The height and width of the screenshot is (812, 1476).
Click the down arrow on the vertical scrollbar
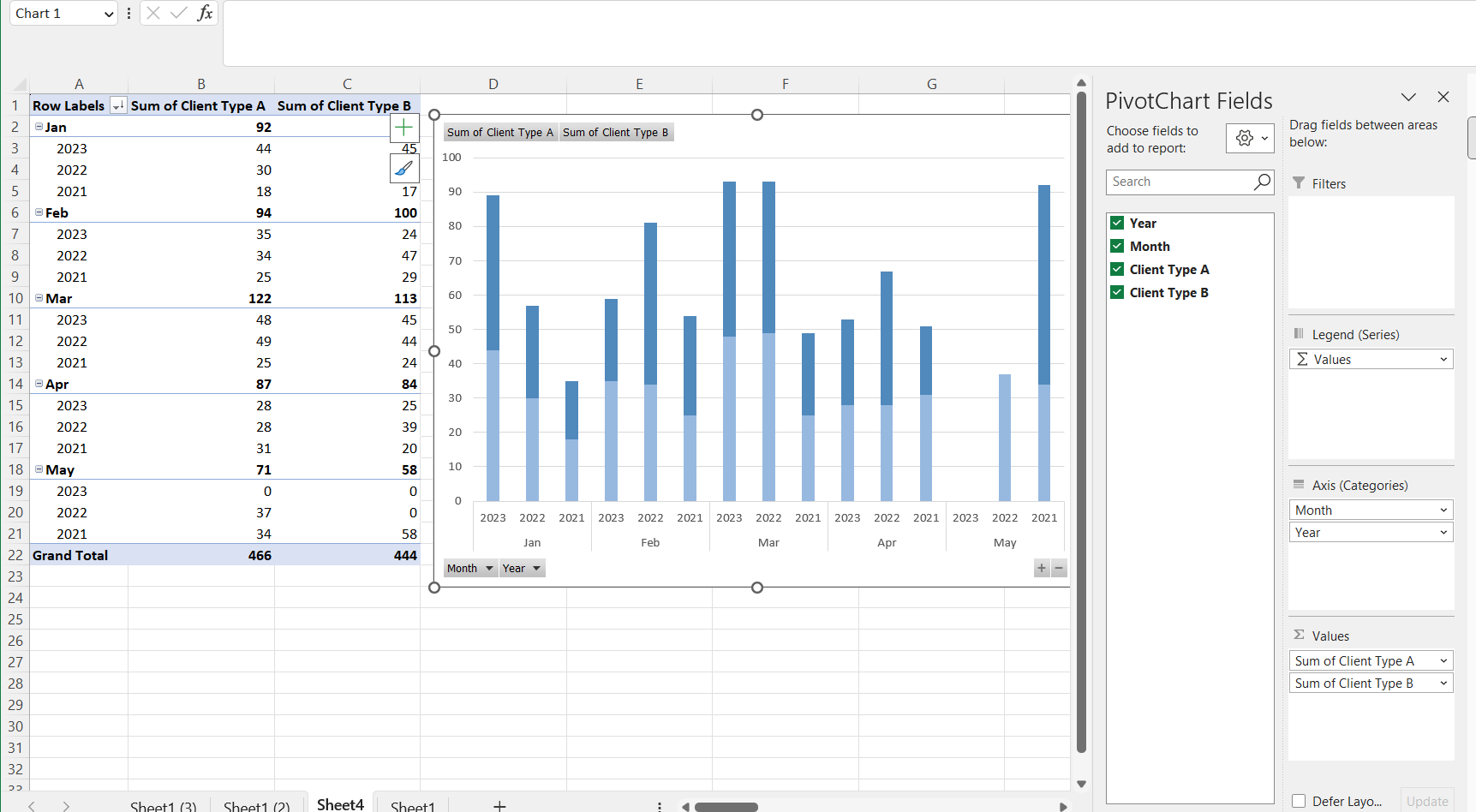pyautogui.click(x=1082, y=784)
